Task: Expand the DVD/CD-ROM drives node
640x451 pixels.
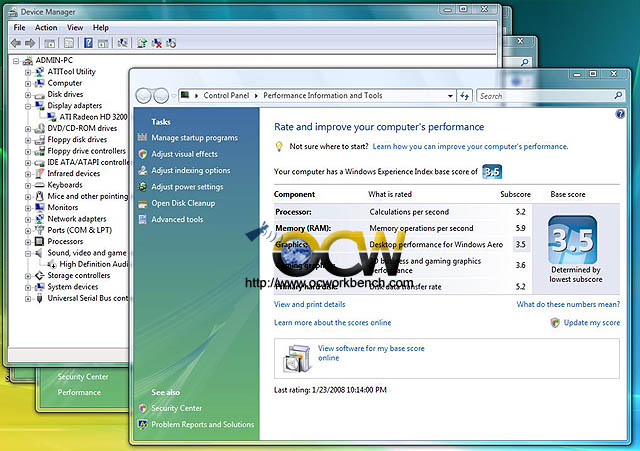Action: pos(28,129)
